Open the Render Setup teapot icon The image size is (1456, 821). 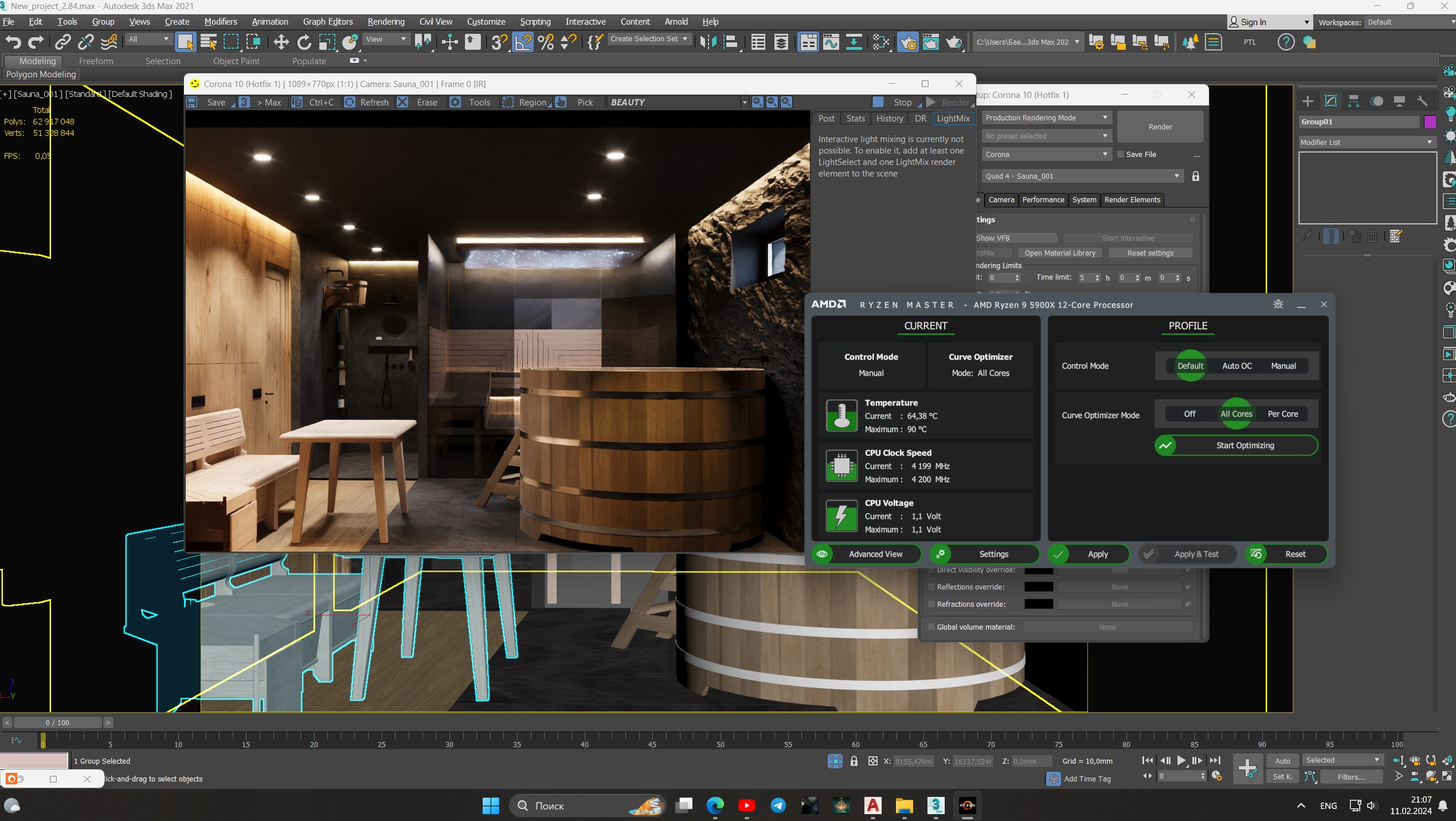(x=907, y=42)
